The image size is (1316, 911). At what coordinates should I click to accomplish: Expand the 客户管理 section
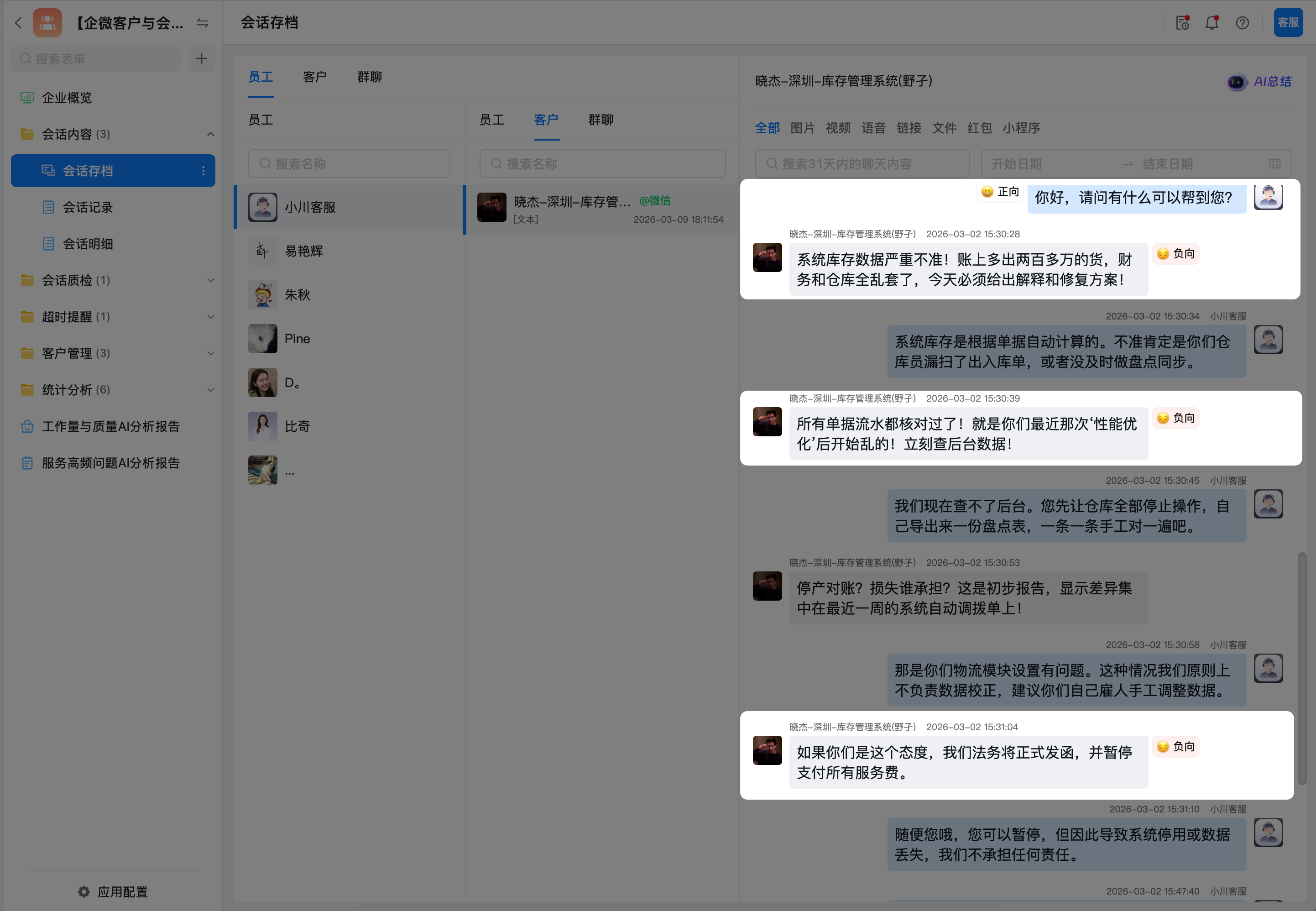[x=210, y=353]
